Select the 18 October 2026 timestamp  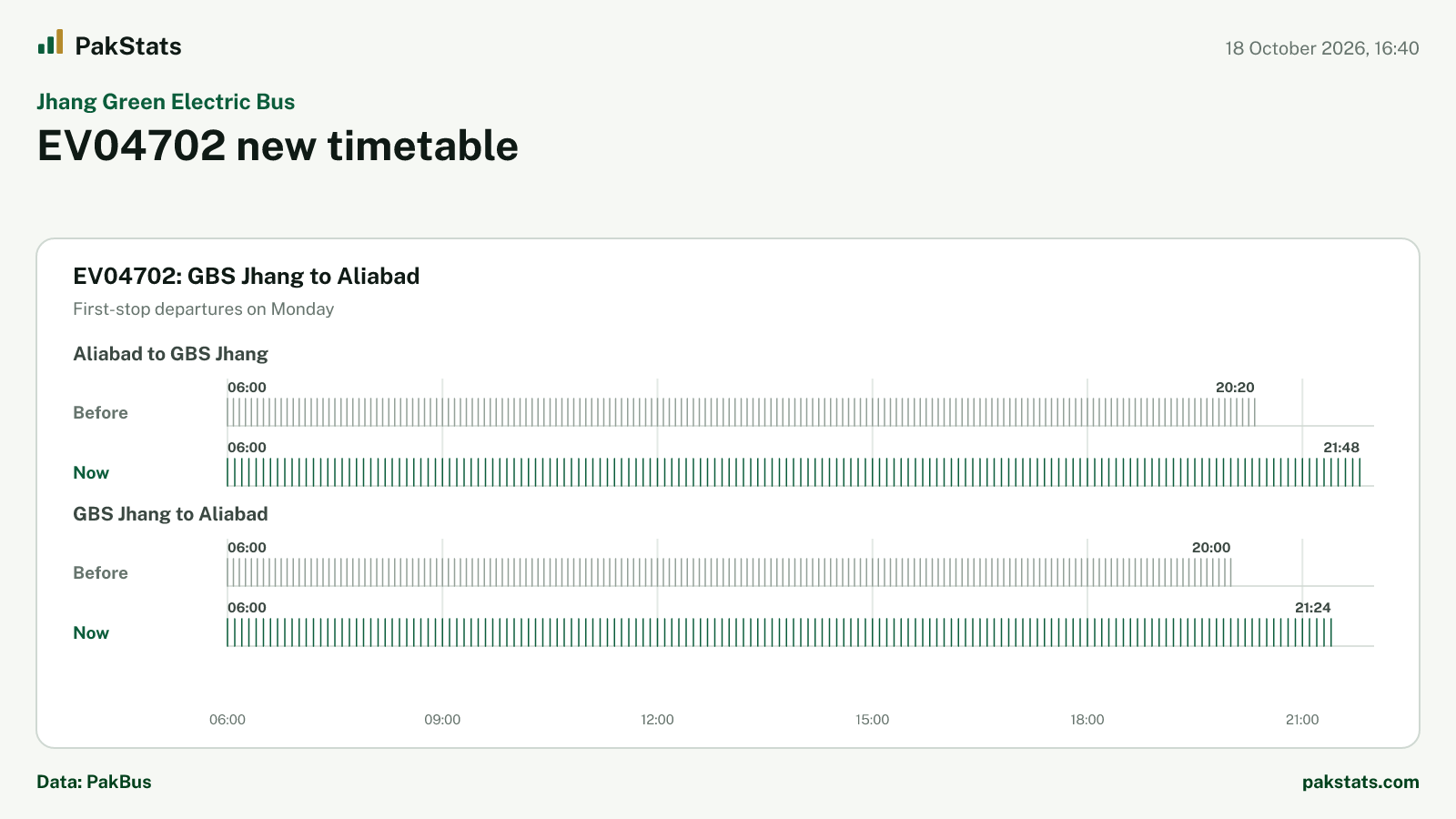(x=1321, y=48)
